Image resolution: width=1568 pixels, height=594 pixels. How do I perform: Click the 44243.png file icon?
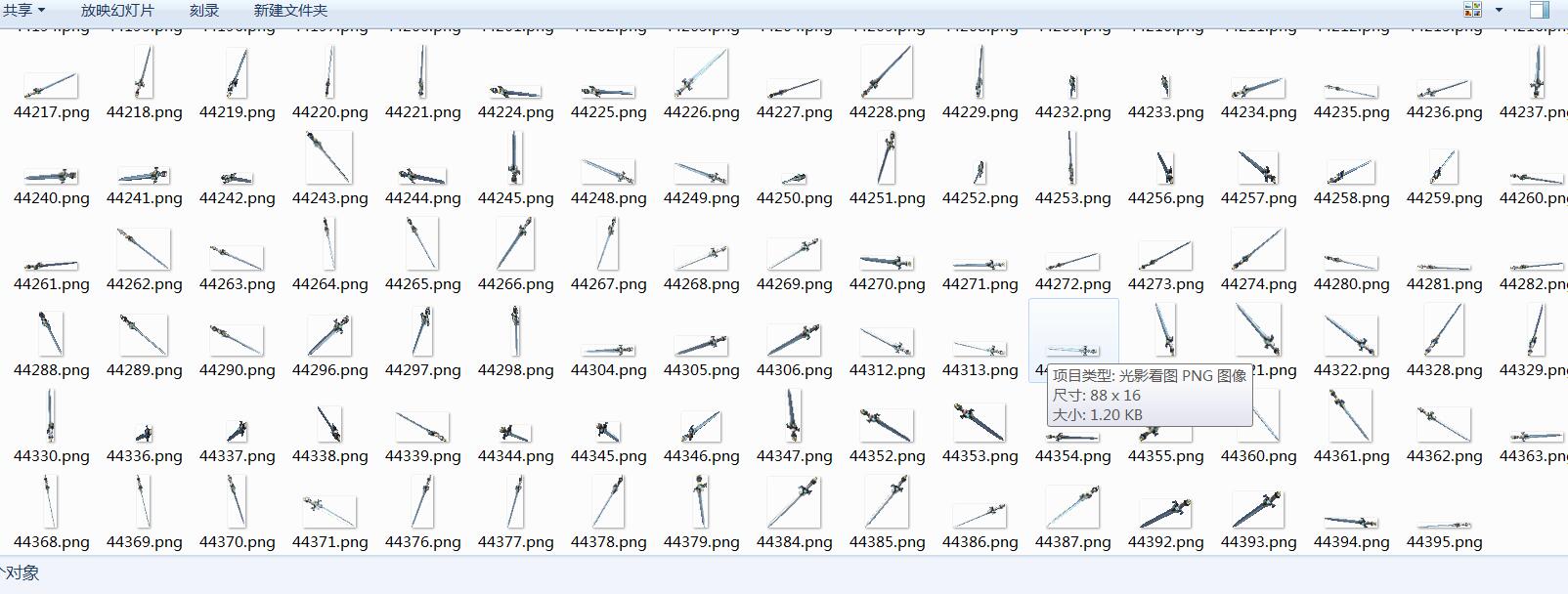point(329,158)
